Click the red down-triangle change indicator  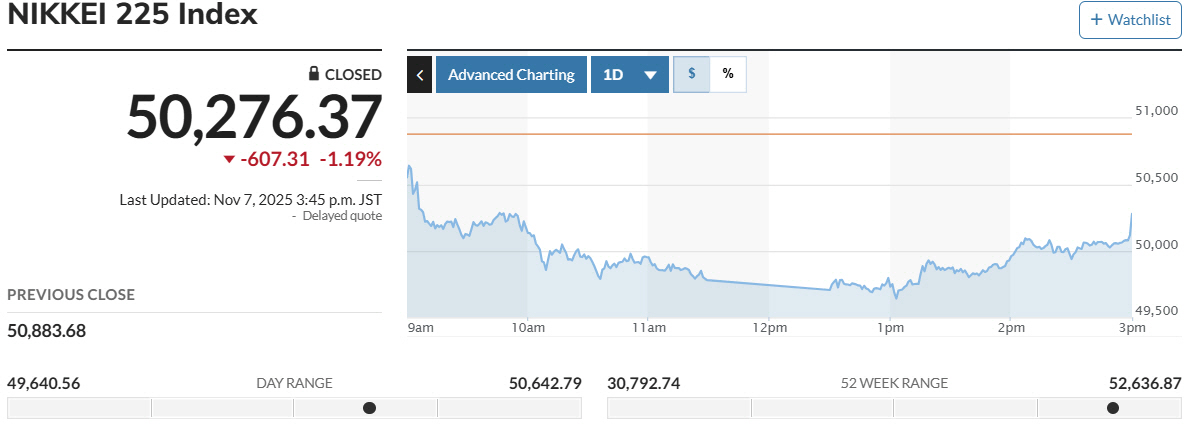pos(229,159)
